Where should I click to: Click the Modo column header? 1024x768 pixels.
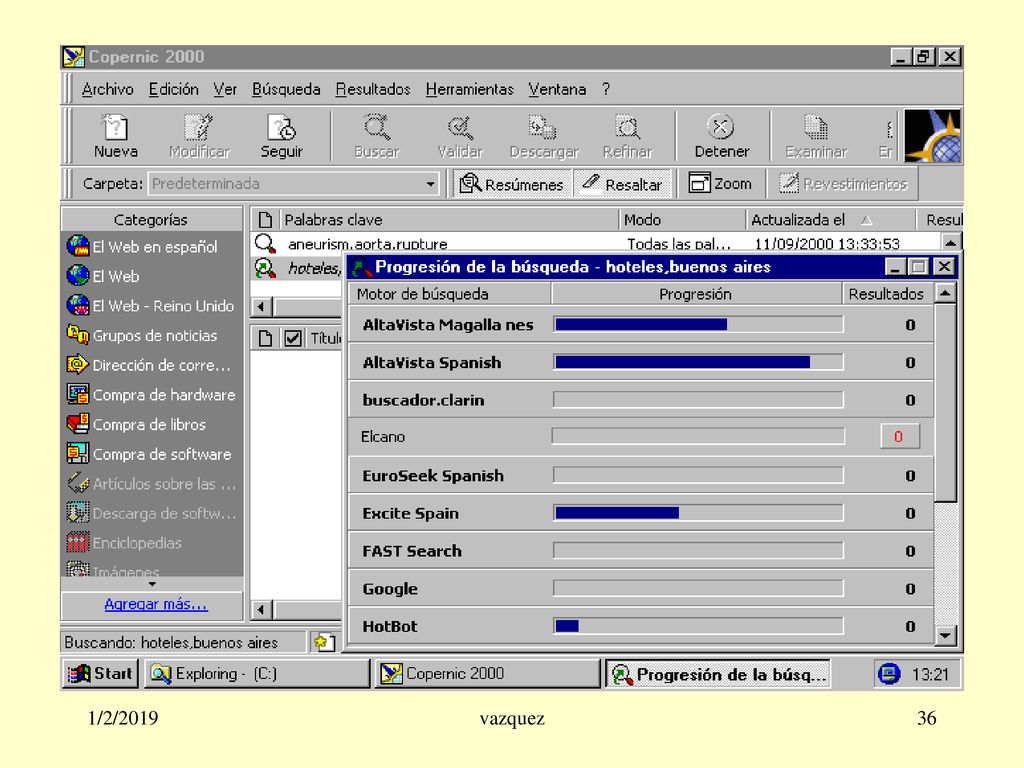(682, 220)
